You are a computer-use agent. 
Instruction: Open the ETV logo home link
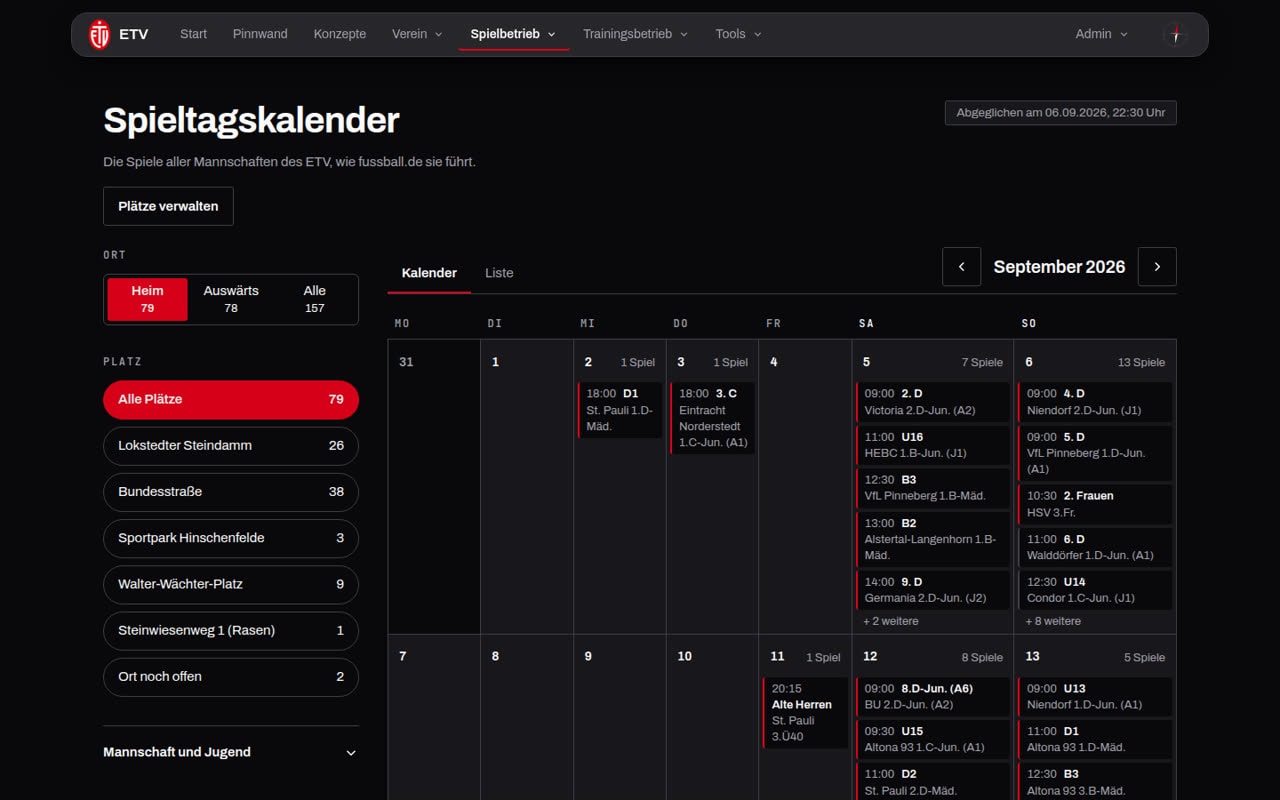(118, 34)
